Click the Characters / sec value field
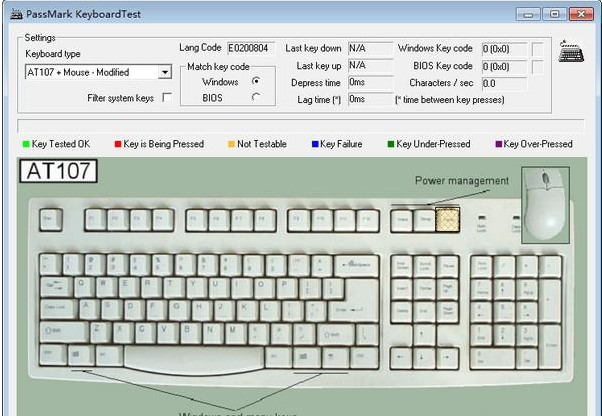Screen dimensions: 602x416 (x=504, y=84)
